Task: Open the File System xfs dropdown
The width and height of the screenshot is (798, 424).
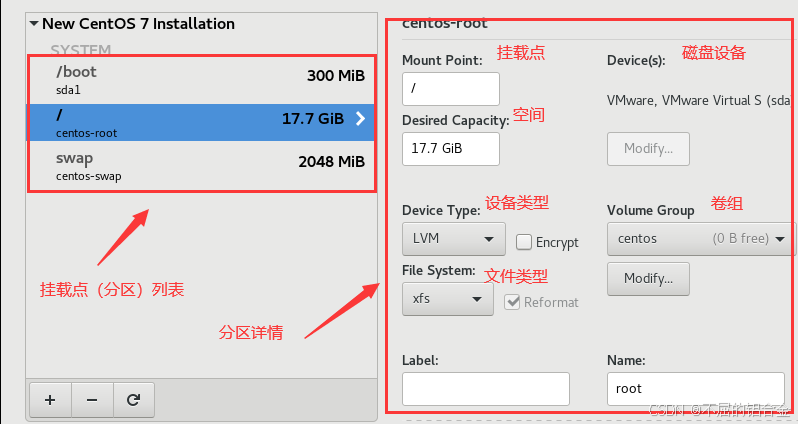Action: (x=447, y=299)
